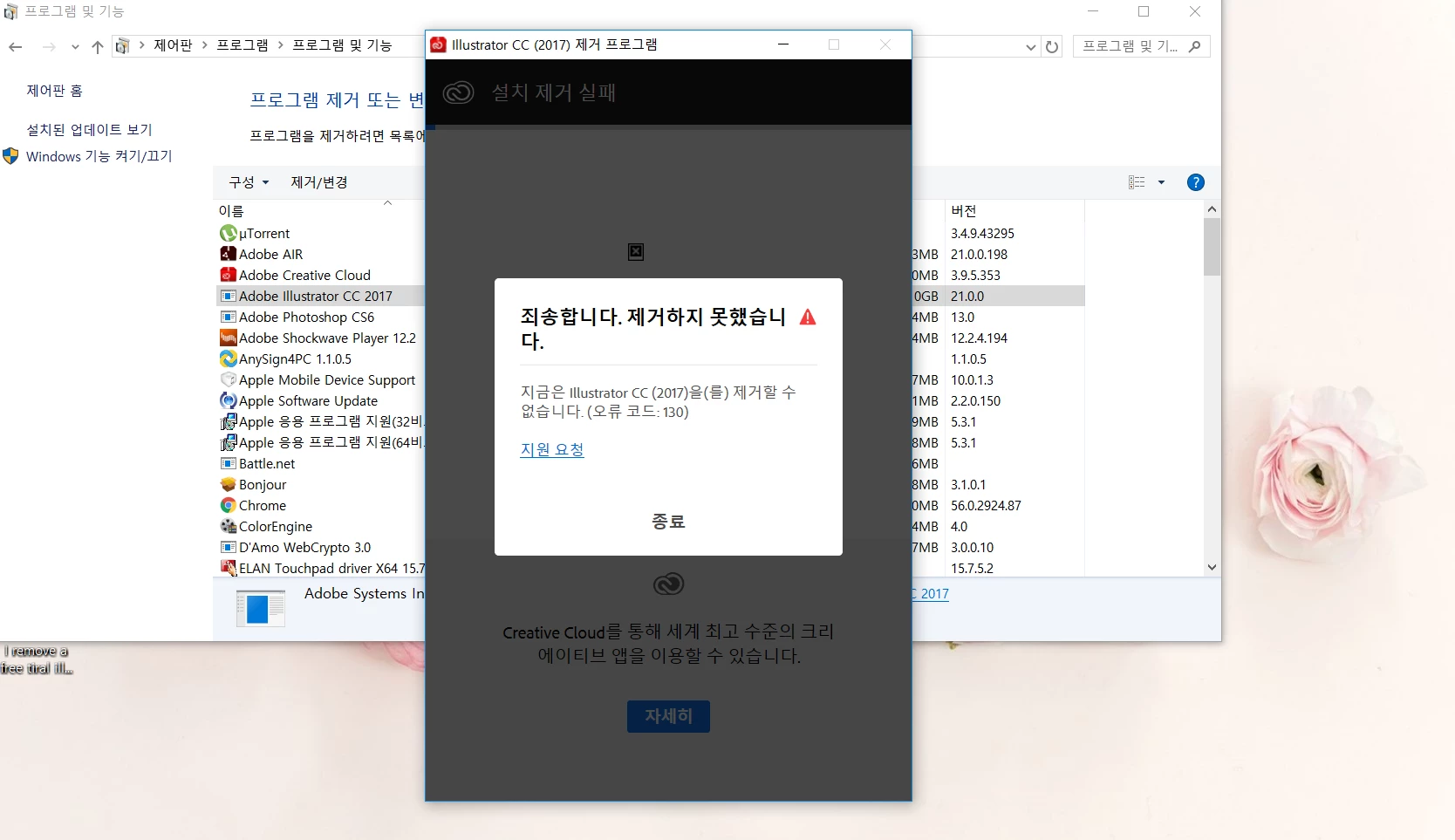The height and width of the screenshot is (840, 1455).
Task: Click the Battle.net program icon
Action: coord(229,463)
